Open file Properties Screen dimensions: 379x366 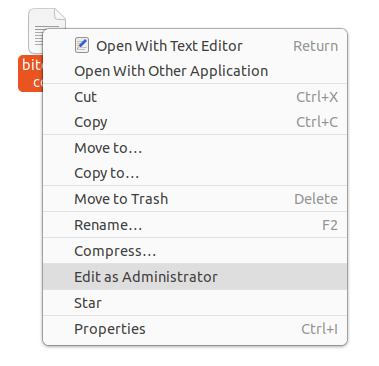tap(195, 329)
